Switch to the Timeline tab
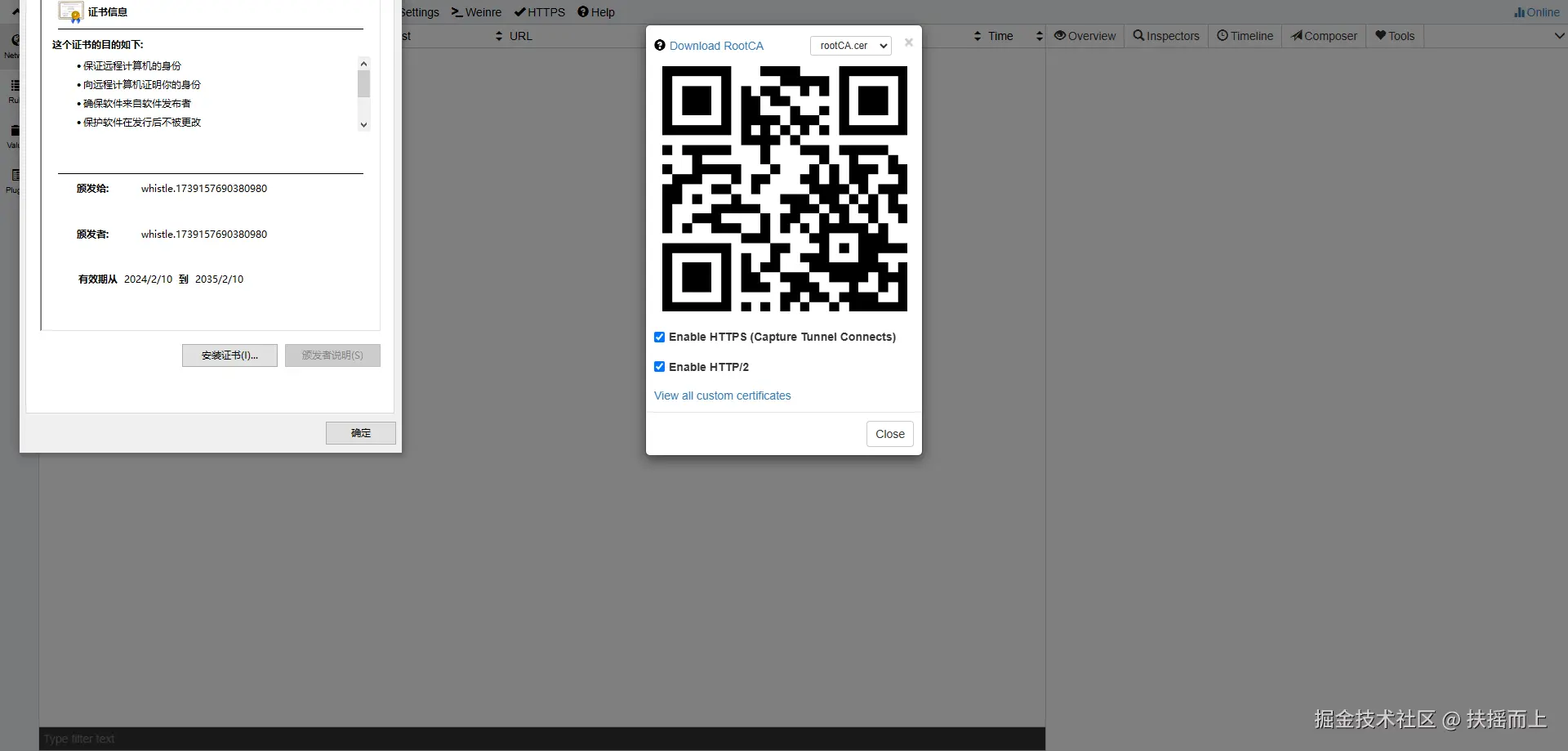The height and width of the screenshot is (751, 1568). pyautogui.click(x=1245, y=36)
